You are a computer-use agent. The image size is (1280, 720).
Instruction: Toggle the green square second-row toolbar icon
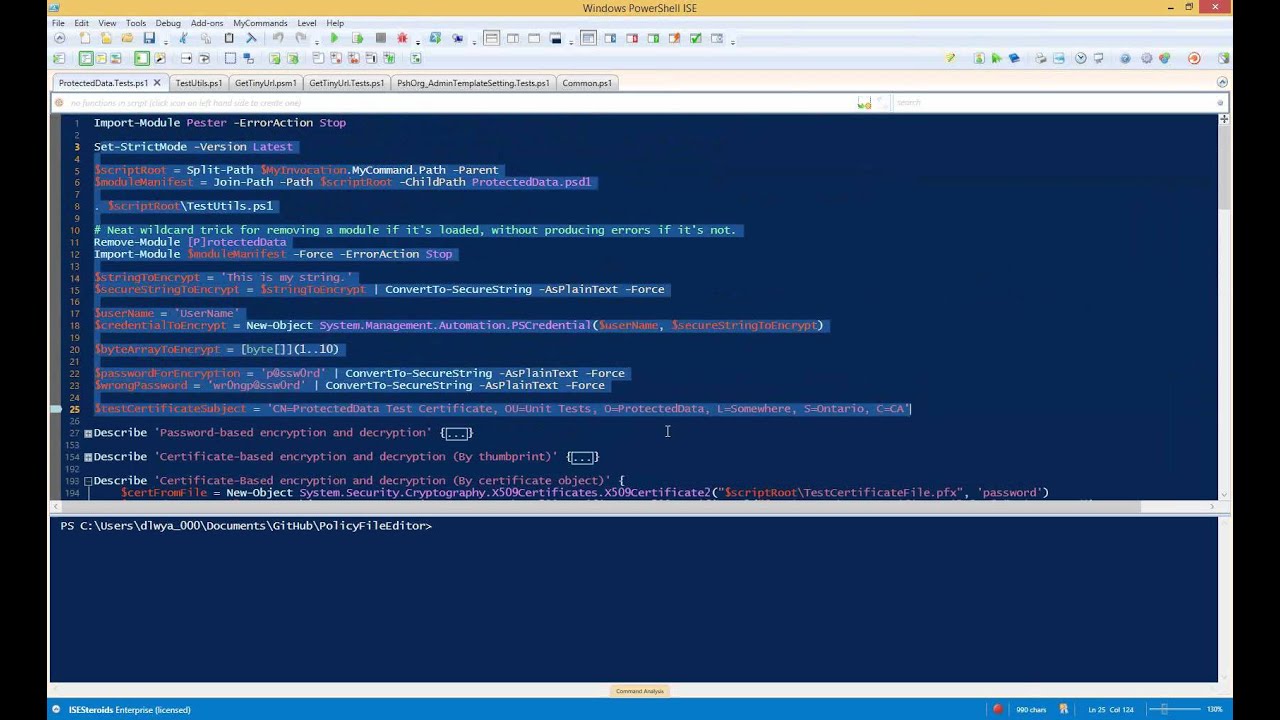(142, 58)
